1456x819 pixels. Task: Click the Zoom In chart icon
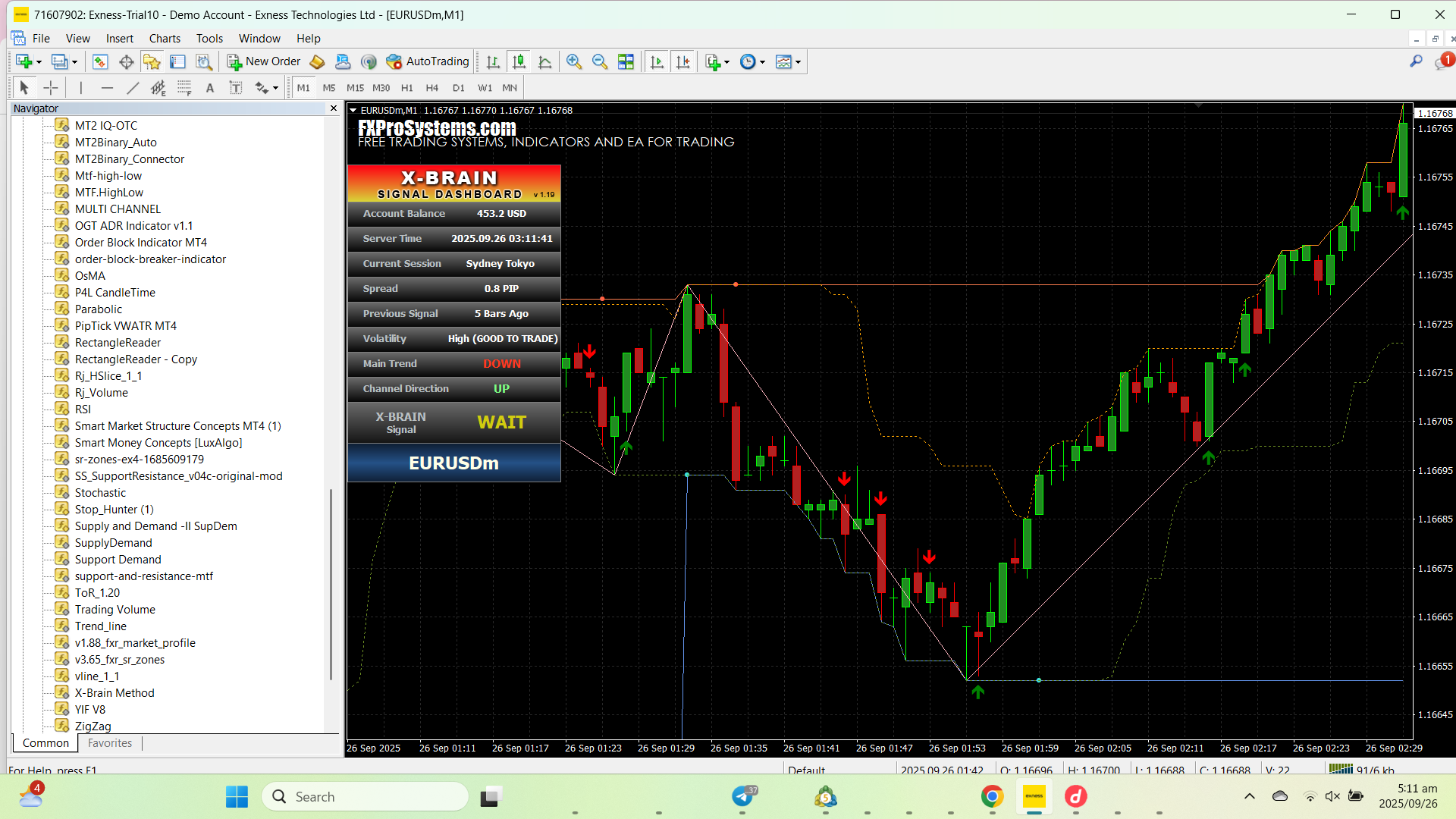(x=574, y=62)
